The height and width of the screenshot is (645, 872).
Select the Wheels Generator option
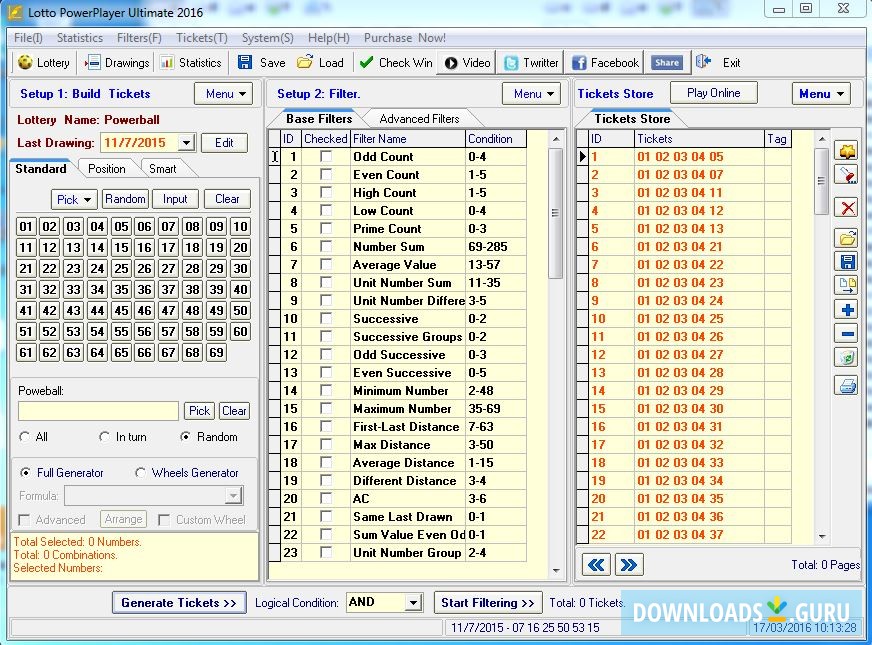[x=140, y=473]
